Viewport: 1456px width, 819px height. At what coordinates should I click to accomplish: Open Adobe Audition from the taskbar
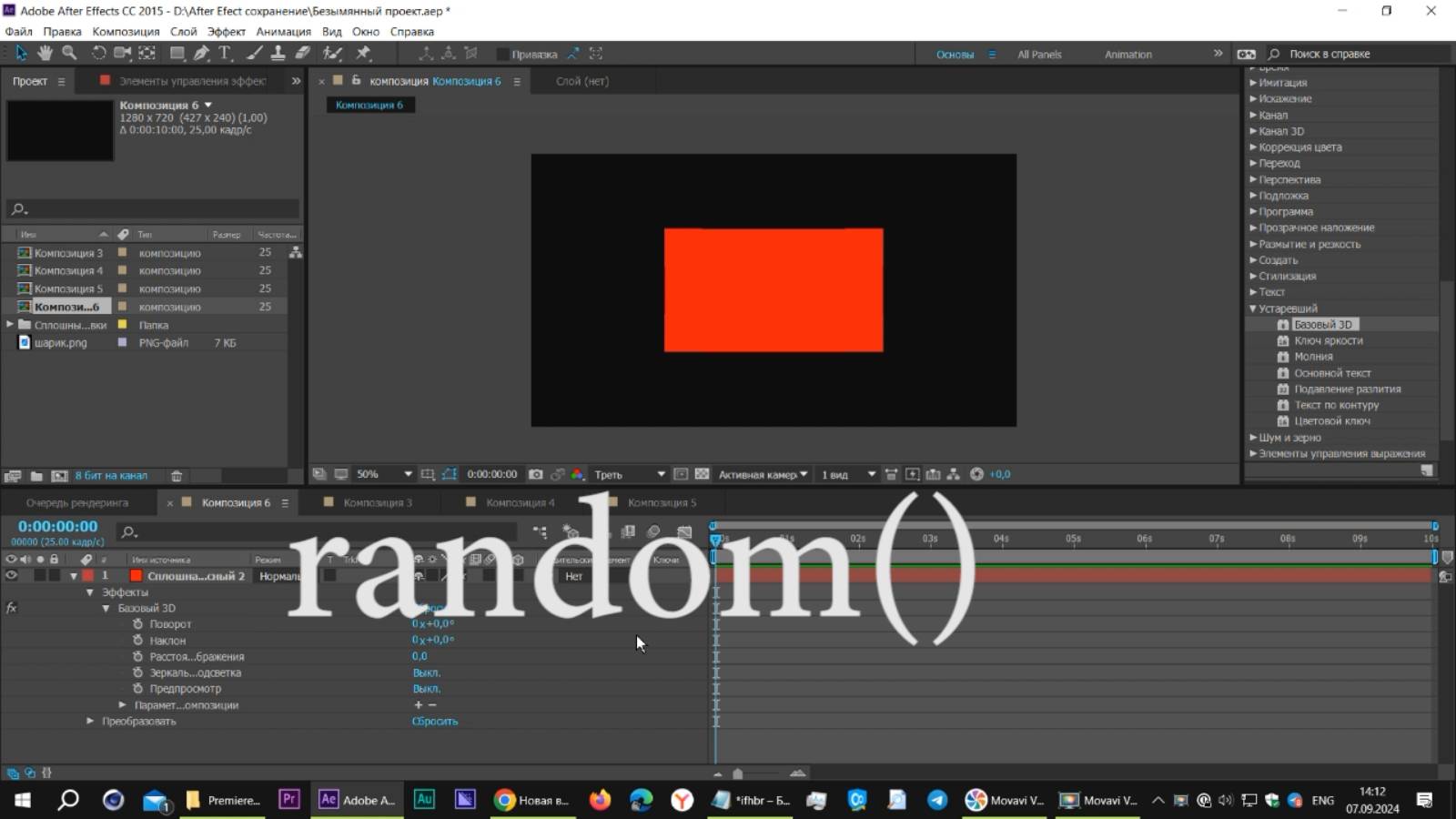pos(424,799)
